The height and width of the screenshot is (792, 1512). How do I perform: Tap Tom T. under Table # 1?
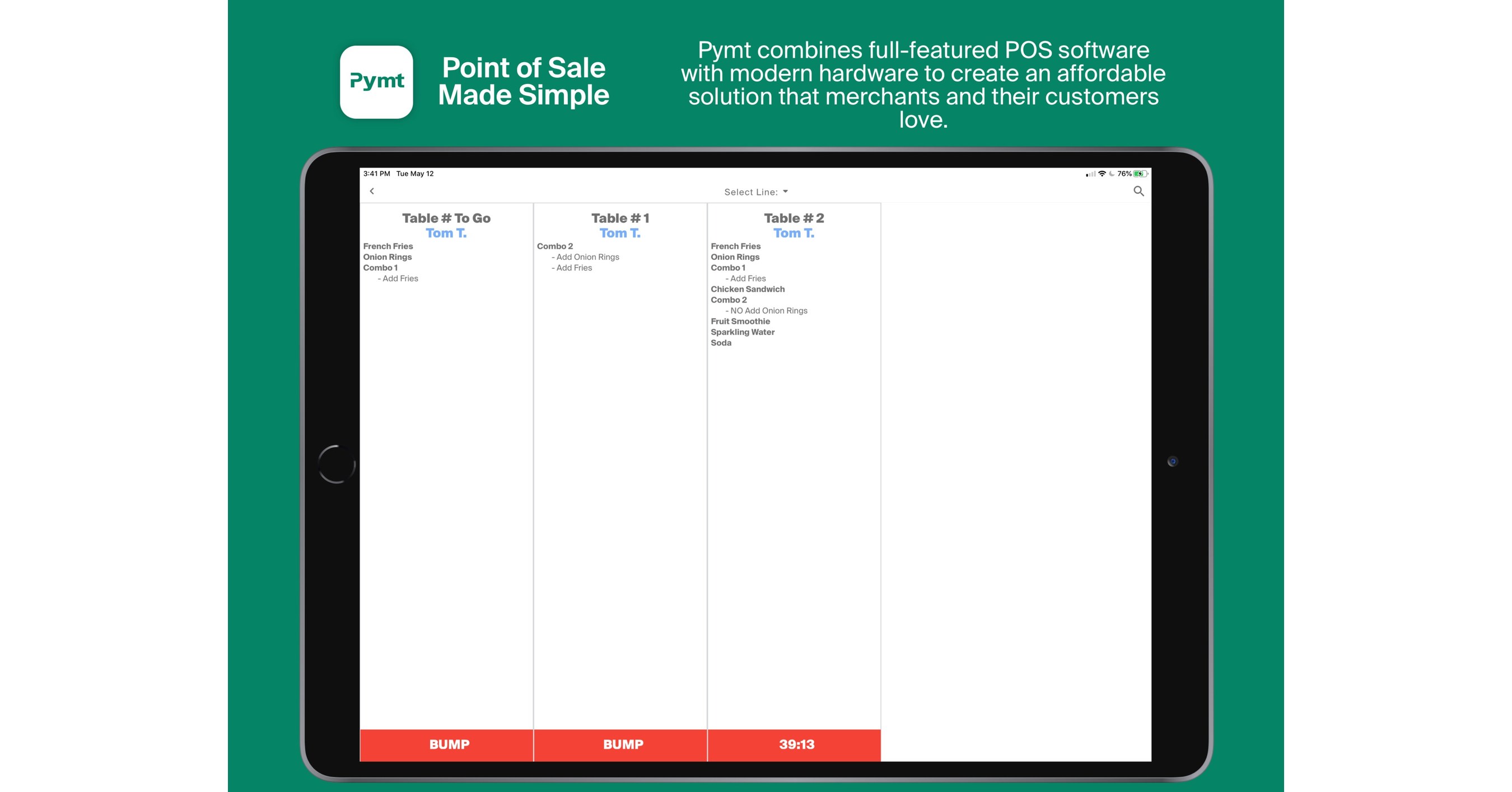tap(620, 233)
